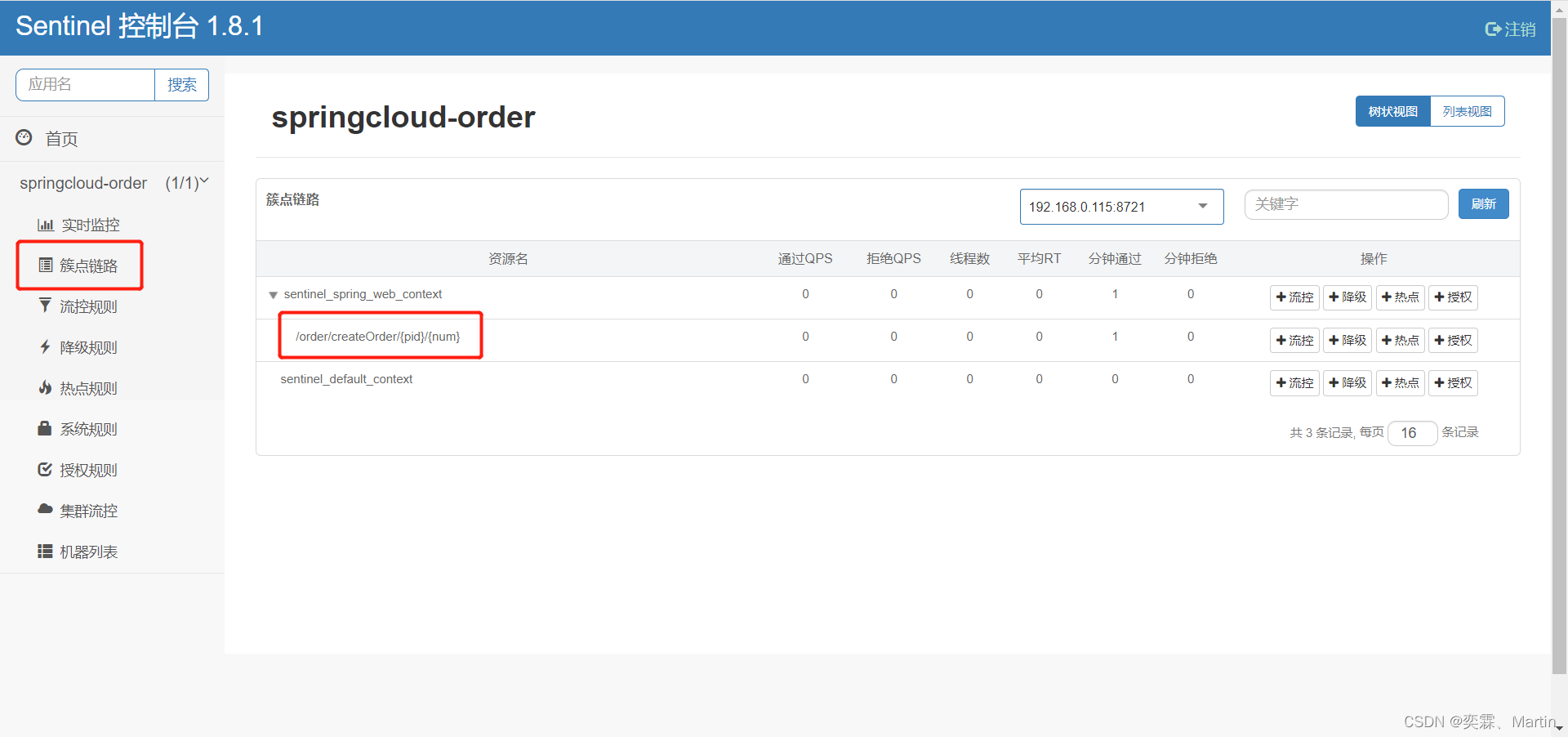Add 授权 rule for sentinel_default_context

[1453, 382]
